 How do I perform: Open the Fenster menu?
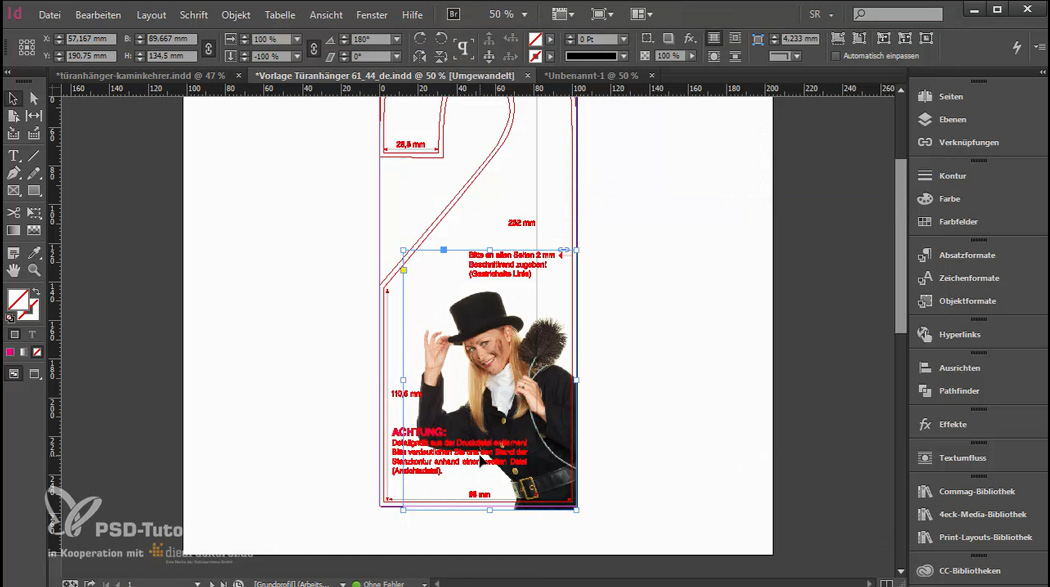[x=372, y=15]
